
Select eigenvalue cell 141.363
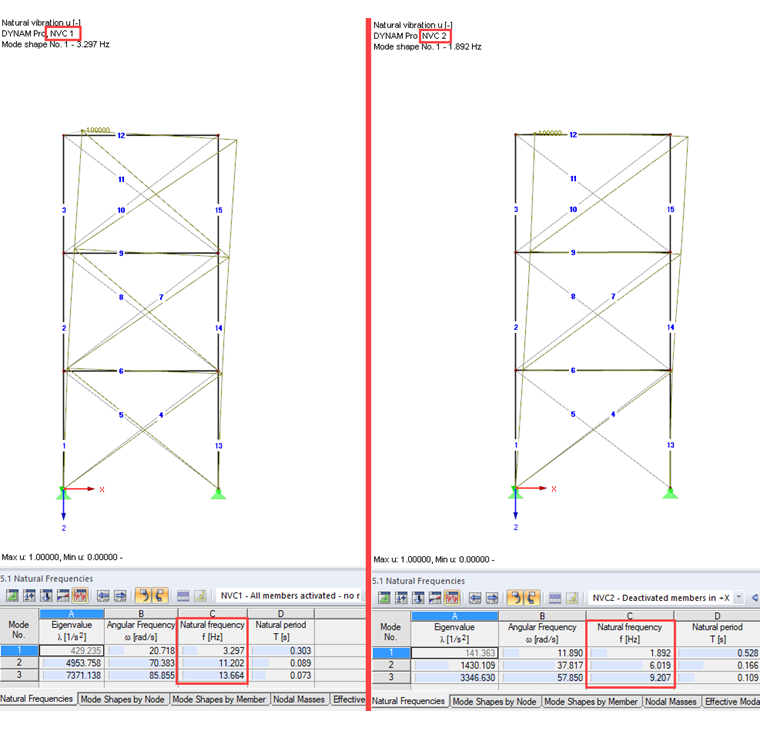pyautogui.click(x=455, y=653)
